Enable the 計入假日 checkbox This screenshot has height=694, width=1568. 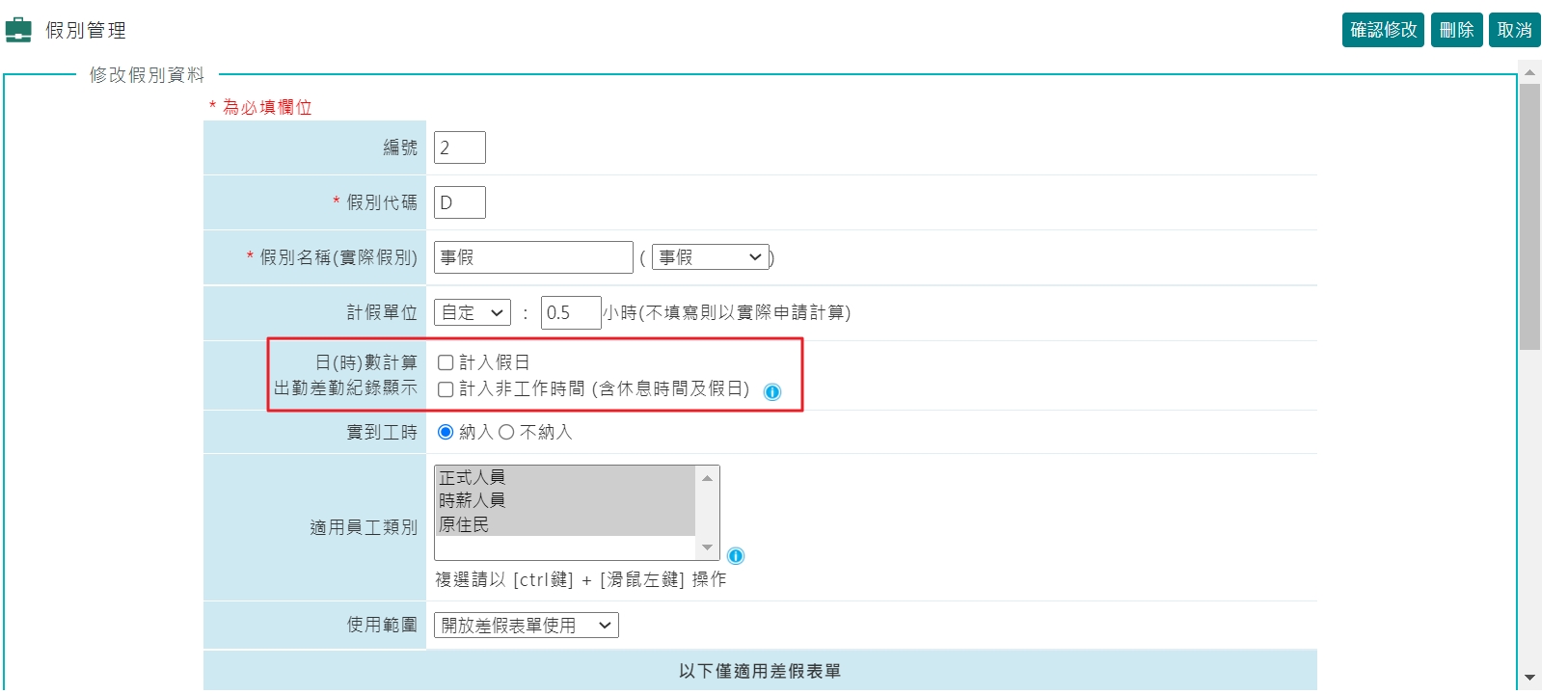click(446, 362)
